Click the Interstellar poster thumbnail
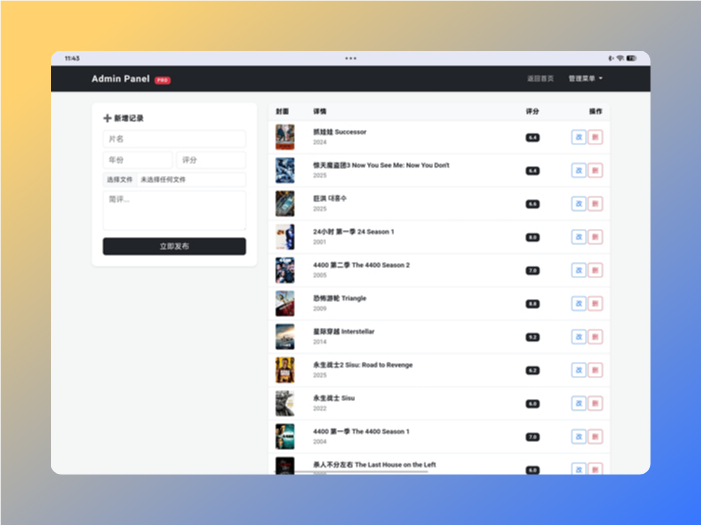This screenshot has height=525, width=701. point(285,337)
